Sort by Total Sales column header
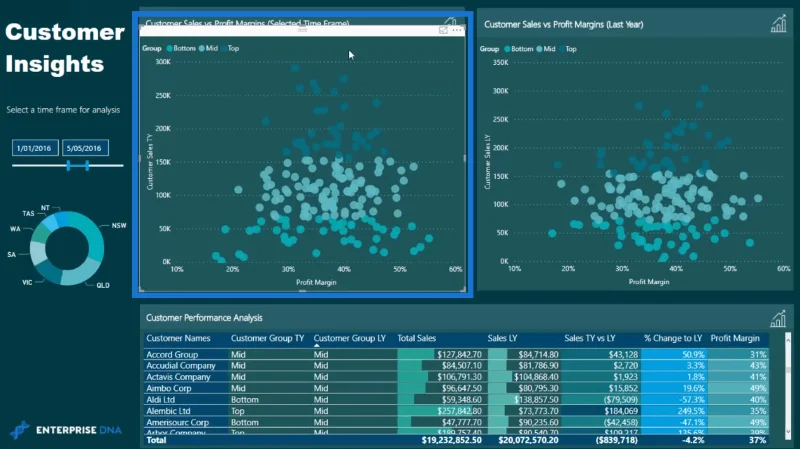This screenshot has width=800, height=449. 416,338
